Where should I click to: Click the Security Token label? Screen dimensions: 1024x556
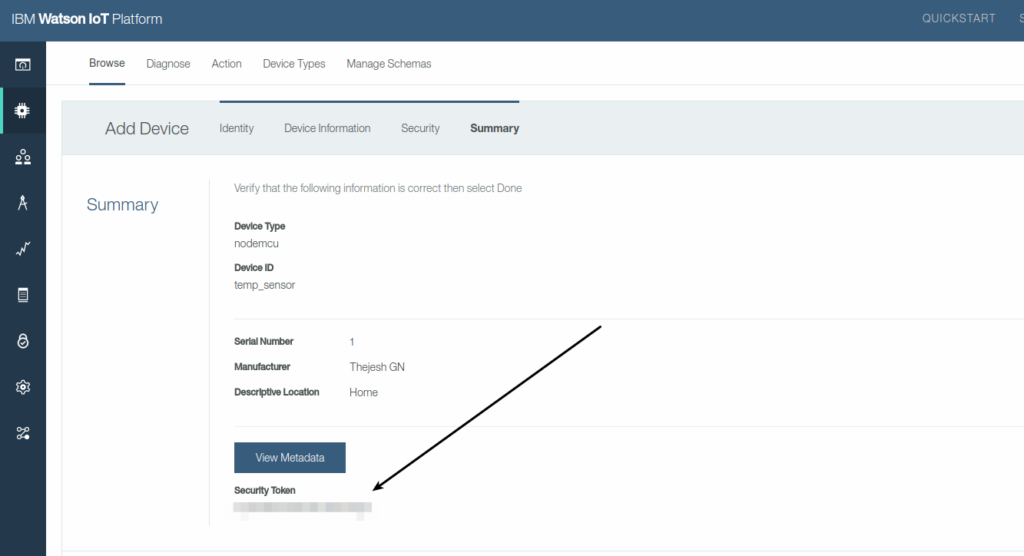tap(264, 490)
